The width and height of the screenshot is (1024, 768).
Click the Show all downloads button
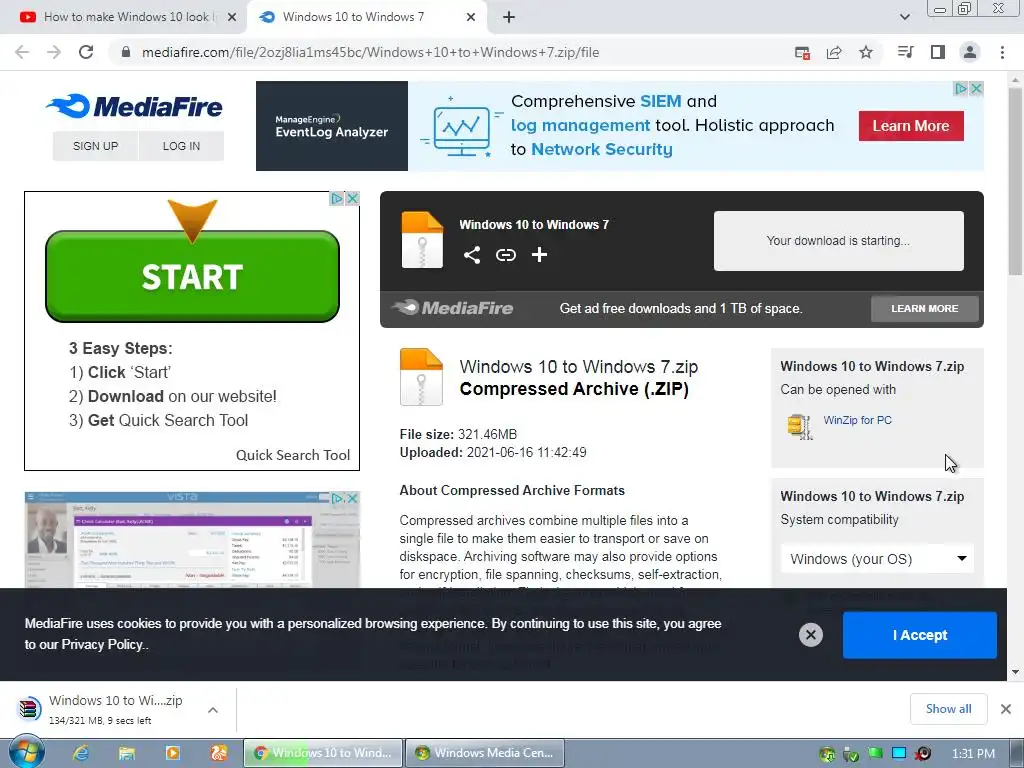pos(948,709)
